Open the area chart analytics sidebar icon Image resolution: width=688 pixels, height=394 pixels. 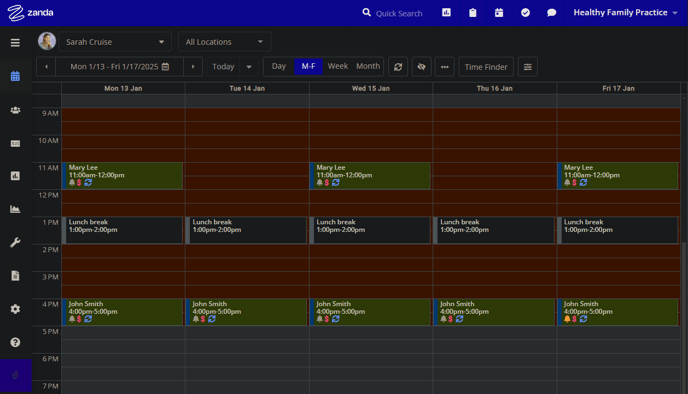15,209
